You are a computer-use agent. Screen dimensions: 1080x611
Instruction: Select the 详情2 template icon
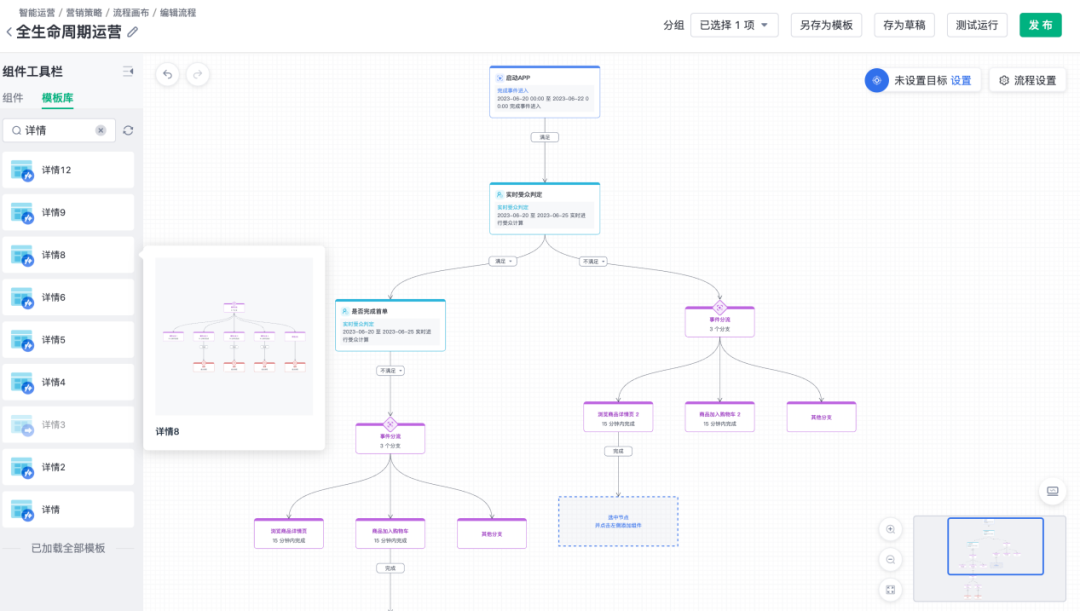coord(22,468)
